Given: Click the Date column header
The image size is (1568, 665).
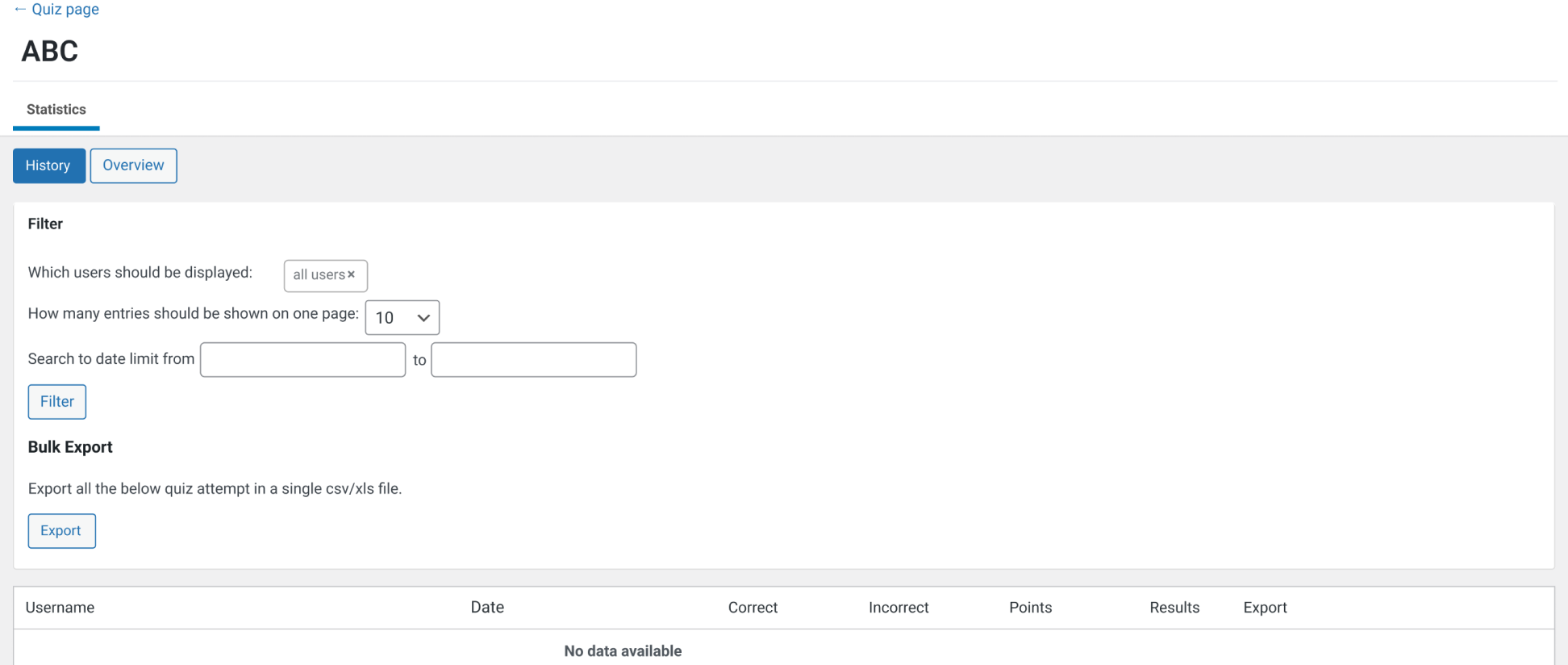Looking at the screenshot, I should [487, 608].
